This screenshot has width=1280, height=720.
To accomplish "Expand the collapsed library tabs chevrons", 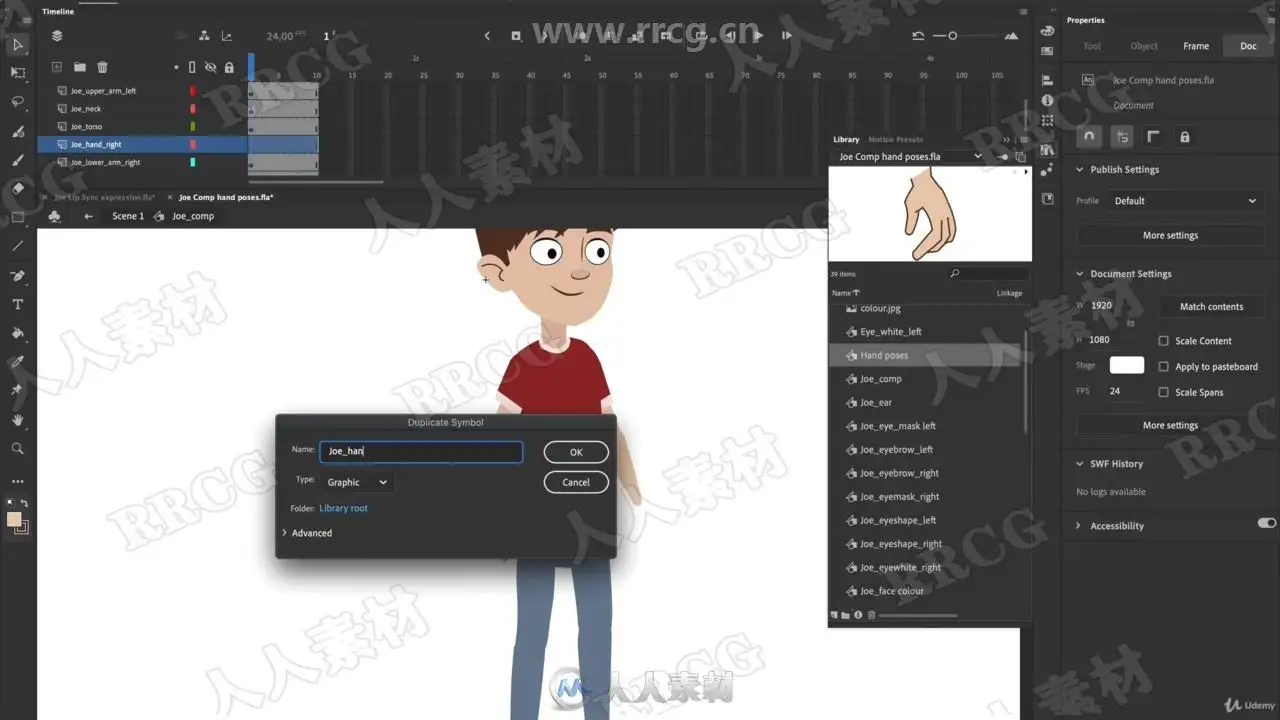I will pyautogui.click(x=1006, y=140).
